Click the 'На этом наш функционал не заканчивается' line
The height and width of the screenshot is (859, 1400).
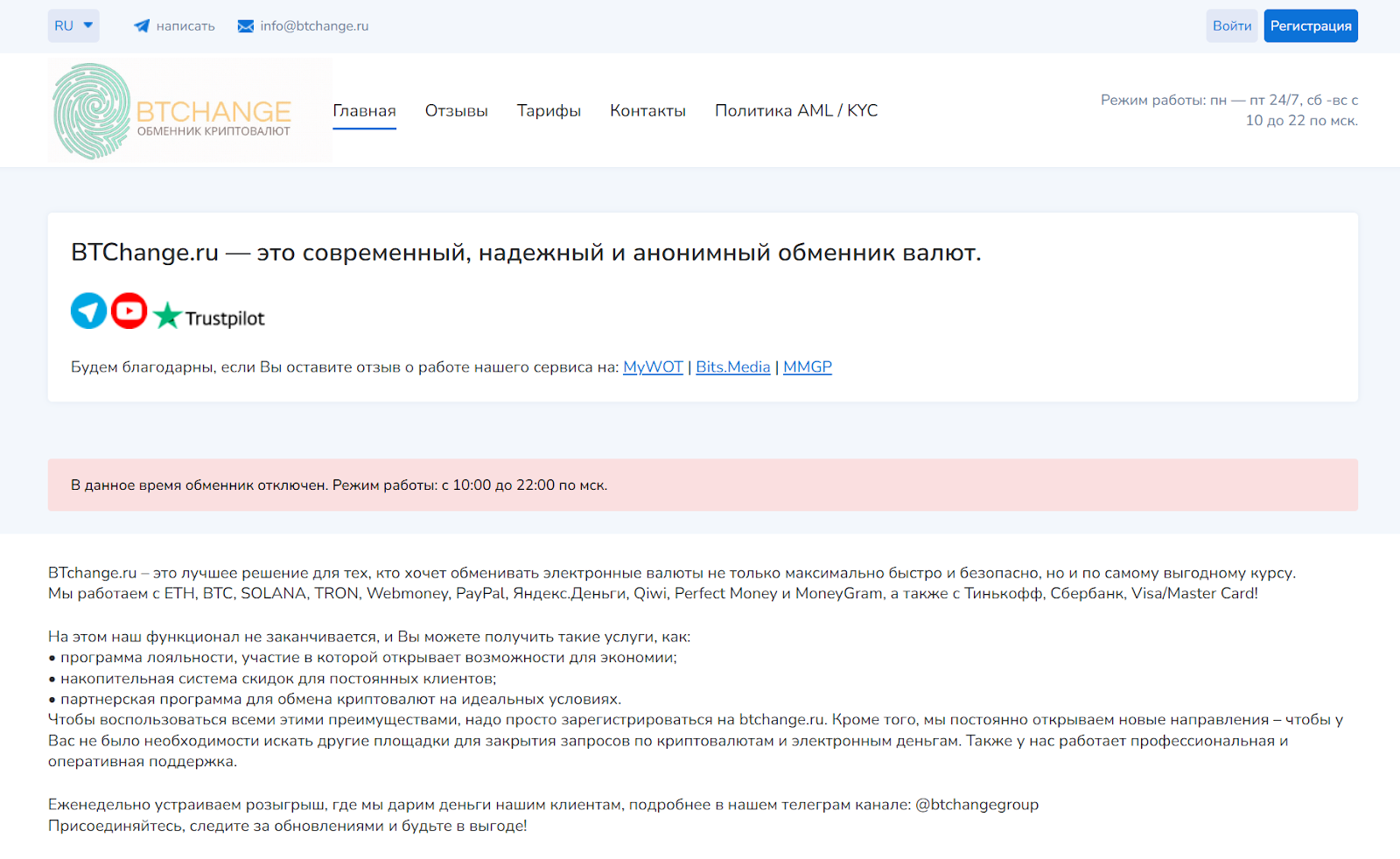pos(369,637)
